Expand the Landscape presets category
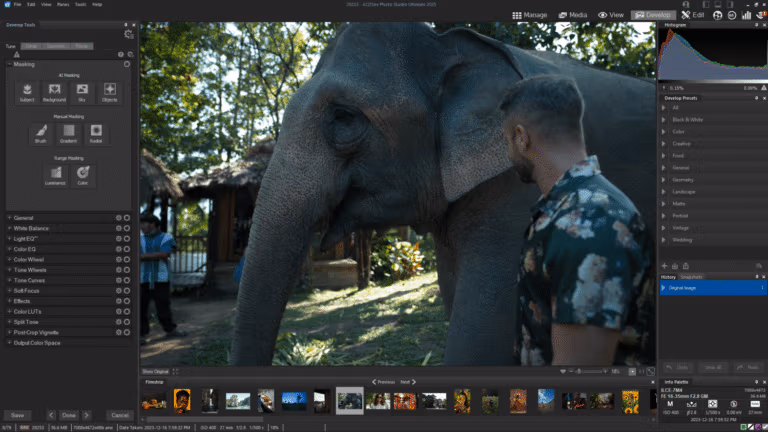 coord(664,192)
